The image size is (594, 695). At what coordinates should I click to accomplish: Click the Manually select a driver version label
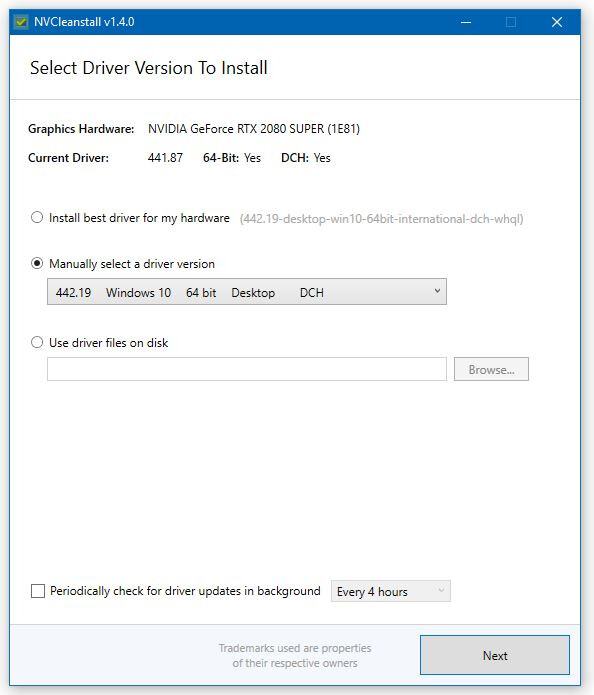pos(132,264)
